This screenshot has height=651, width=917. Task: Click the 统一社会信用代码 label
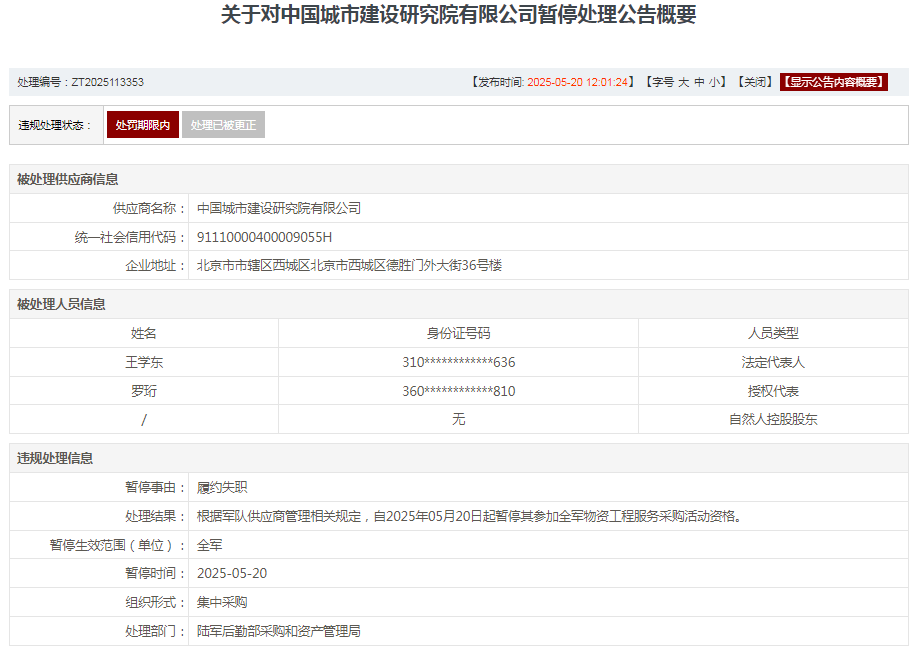tap(130, 237)
